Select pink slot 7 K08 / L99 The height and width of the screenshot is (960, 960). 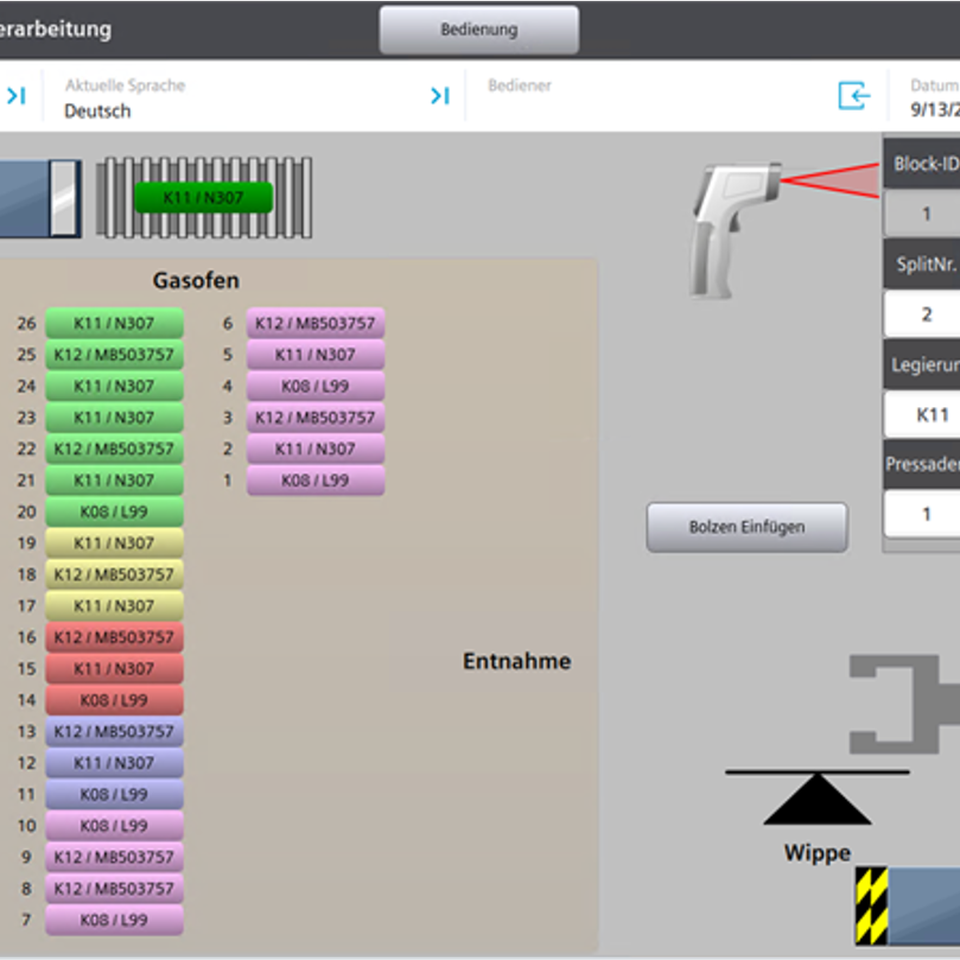[x=114, y=920]
